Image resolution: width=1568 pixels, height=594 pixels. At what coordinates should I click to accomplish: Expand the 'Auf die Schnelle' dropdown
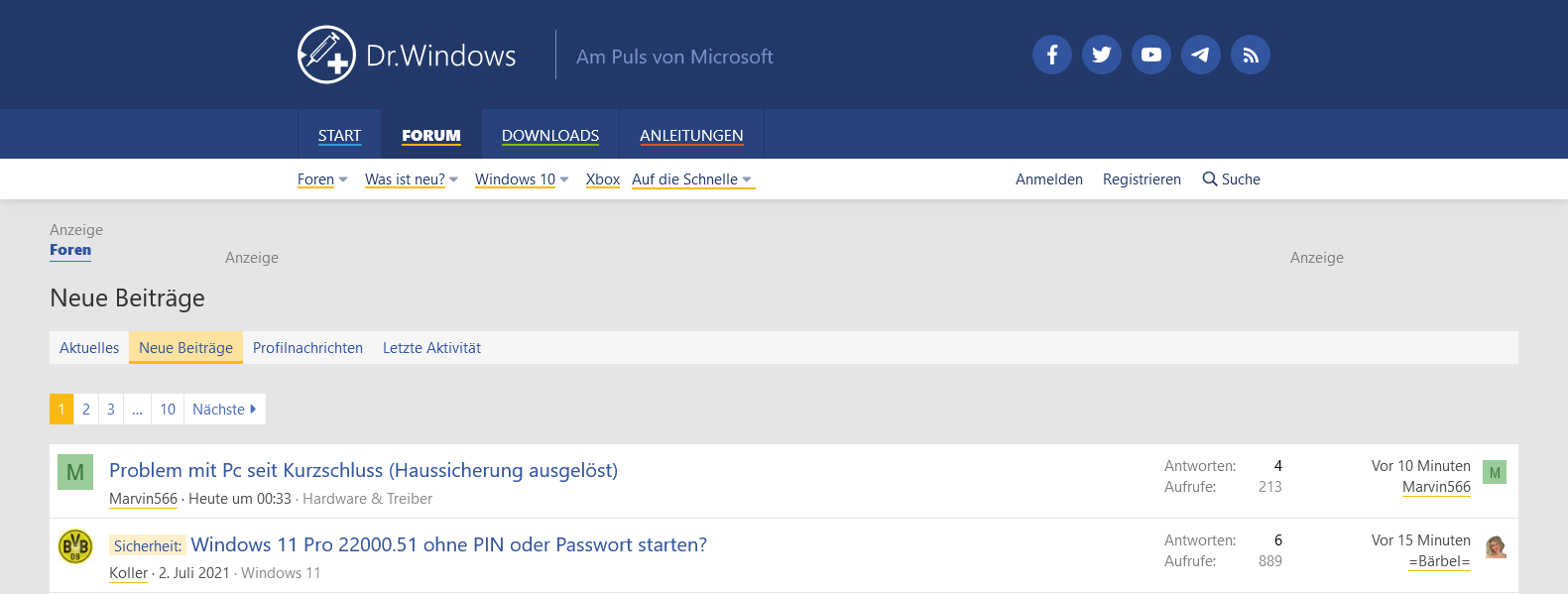tap(747, 179)
